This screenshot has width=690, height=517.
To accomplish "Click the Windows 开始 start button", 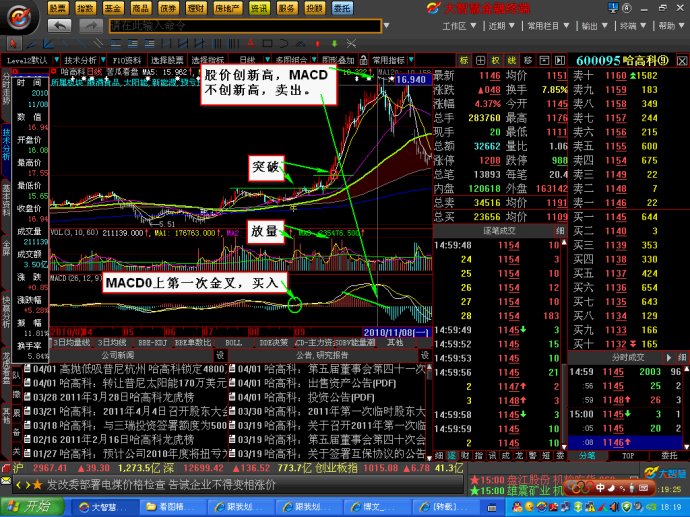I will (31, 507).
